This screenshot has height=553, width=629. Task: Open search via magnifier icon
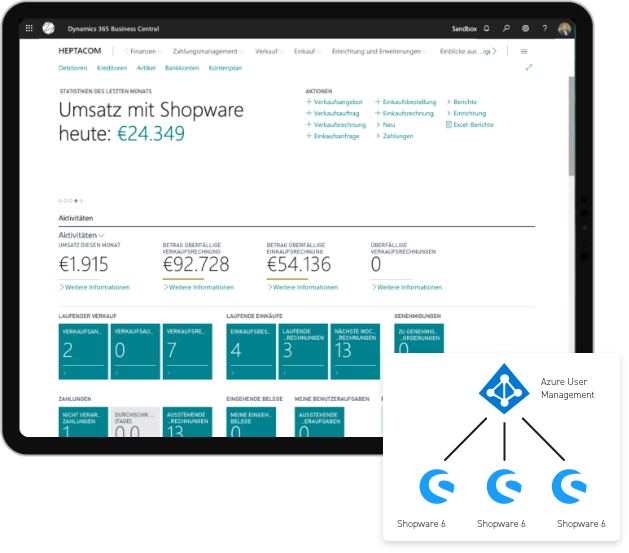(507, 29)
